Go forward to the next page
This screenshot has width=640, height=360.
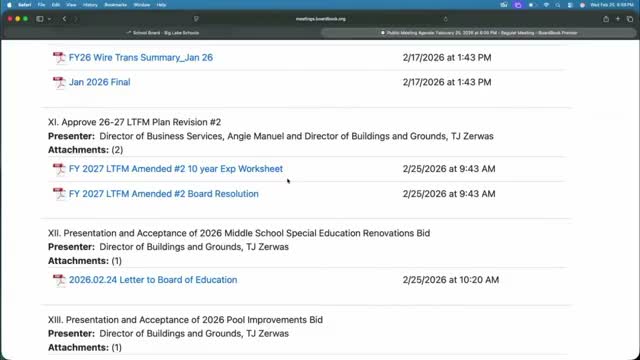pyautogui.click(x=75, y=19)
